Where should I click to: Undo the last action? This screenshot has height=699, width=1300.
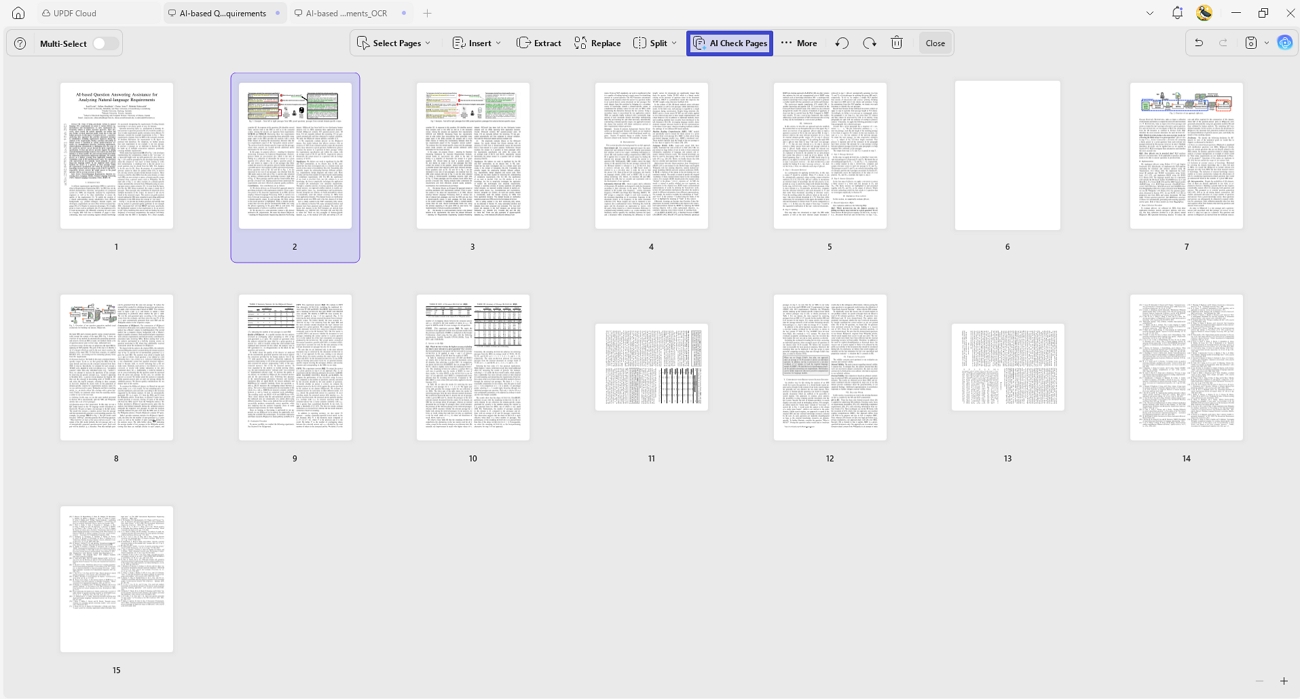click(1198, 43)
